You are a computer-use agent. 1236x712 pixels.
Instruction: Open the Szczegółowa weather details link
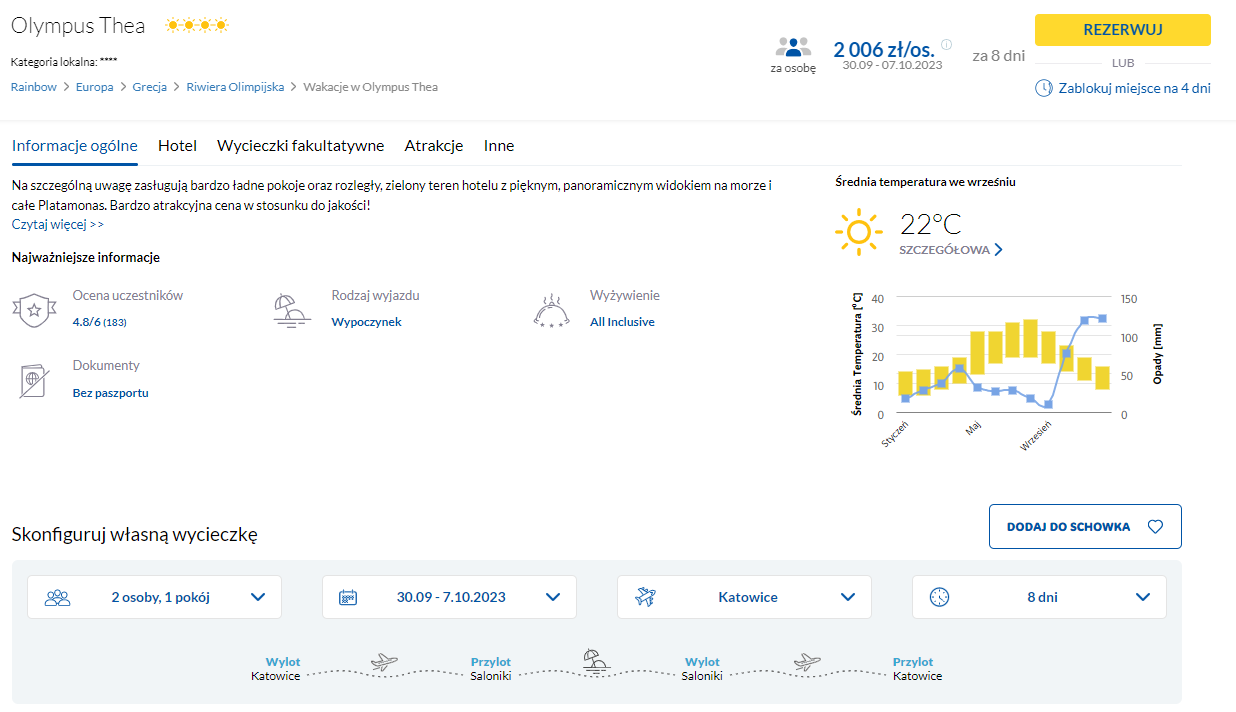(950, 250)
